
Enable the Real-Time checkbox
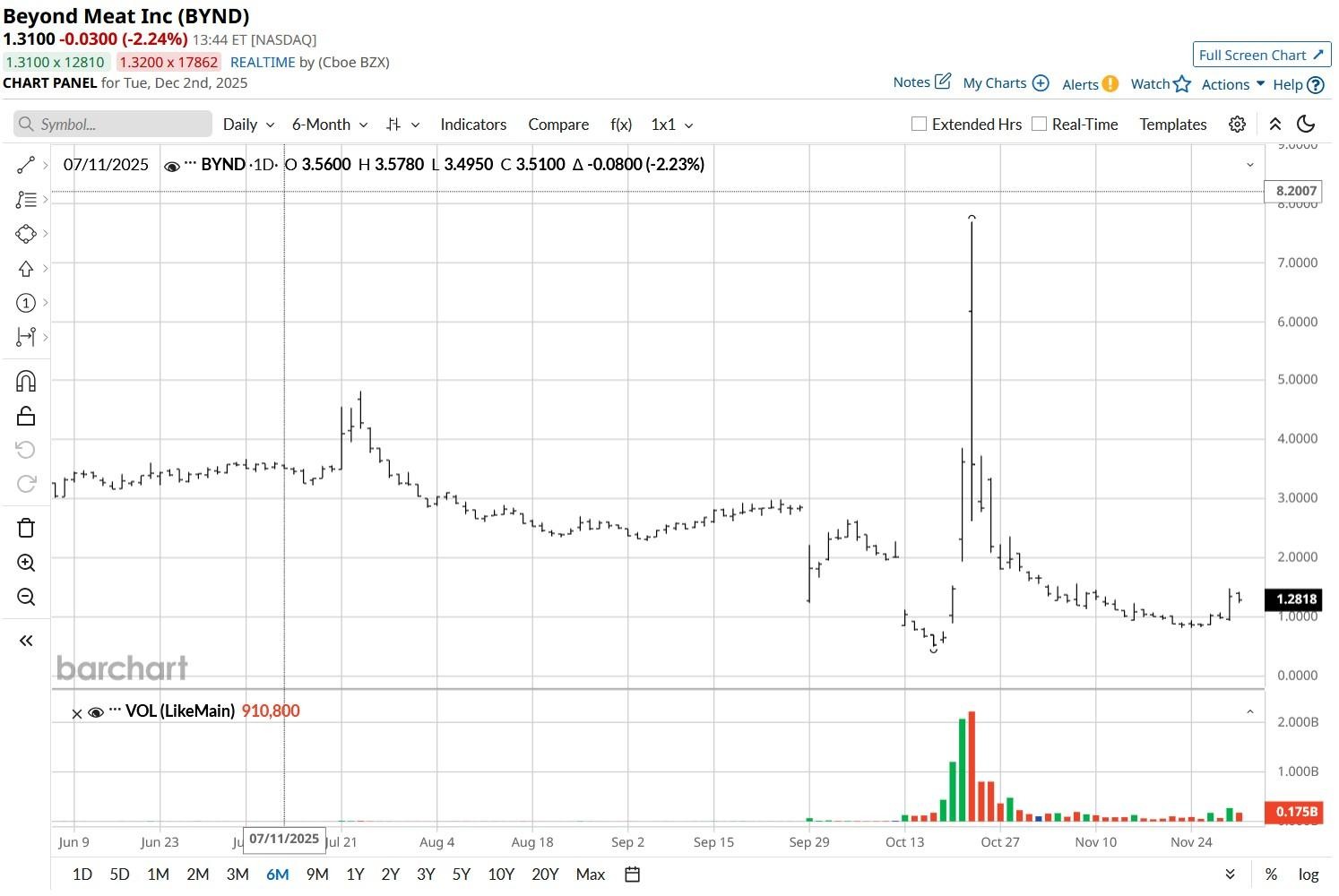coord(1039,125)
